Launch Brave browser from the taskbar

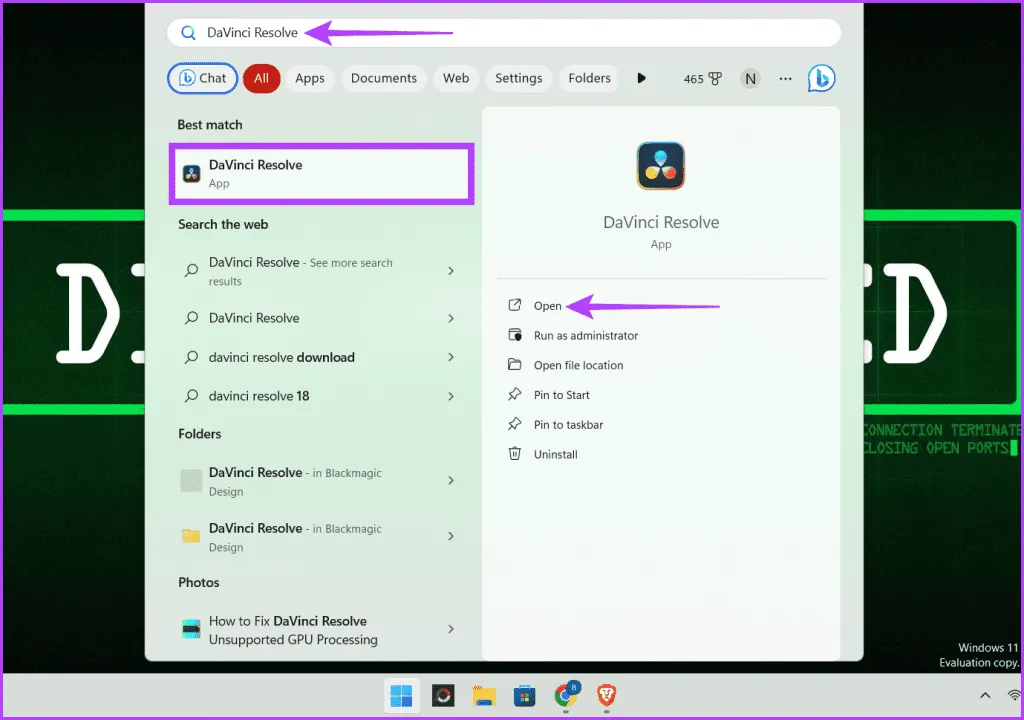coord(607,696)
